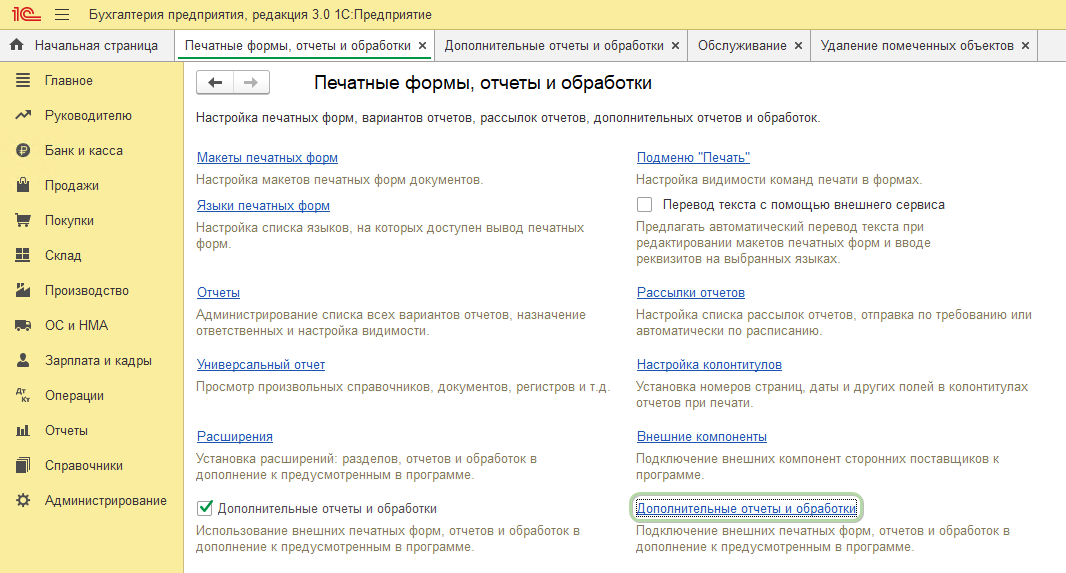Open the Банк и касса section
The image size is (1066, 573).
(84, 150)
